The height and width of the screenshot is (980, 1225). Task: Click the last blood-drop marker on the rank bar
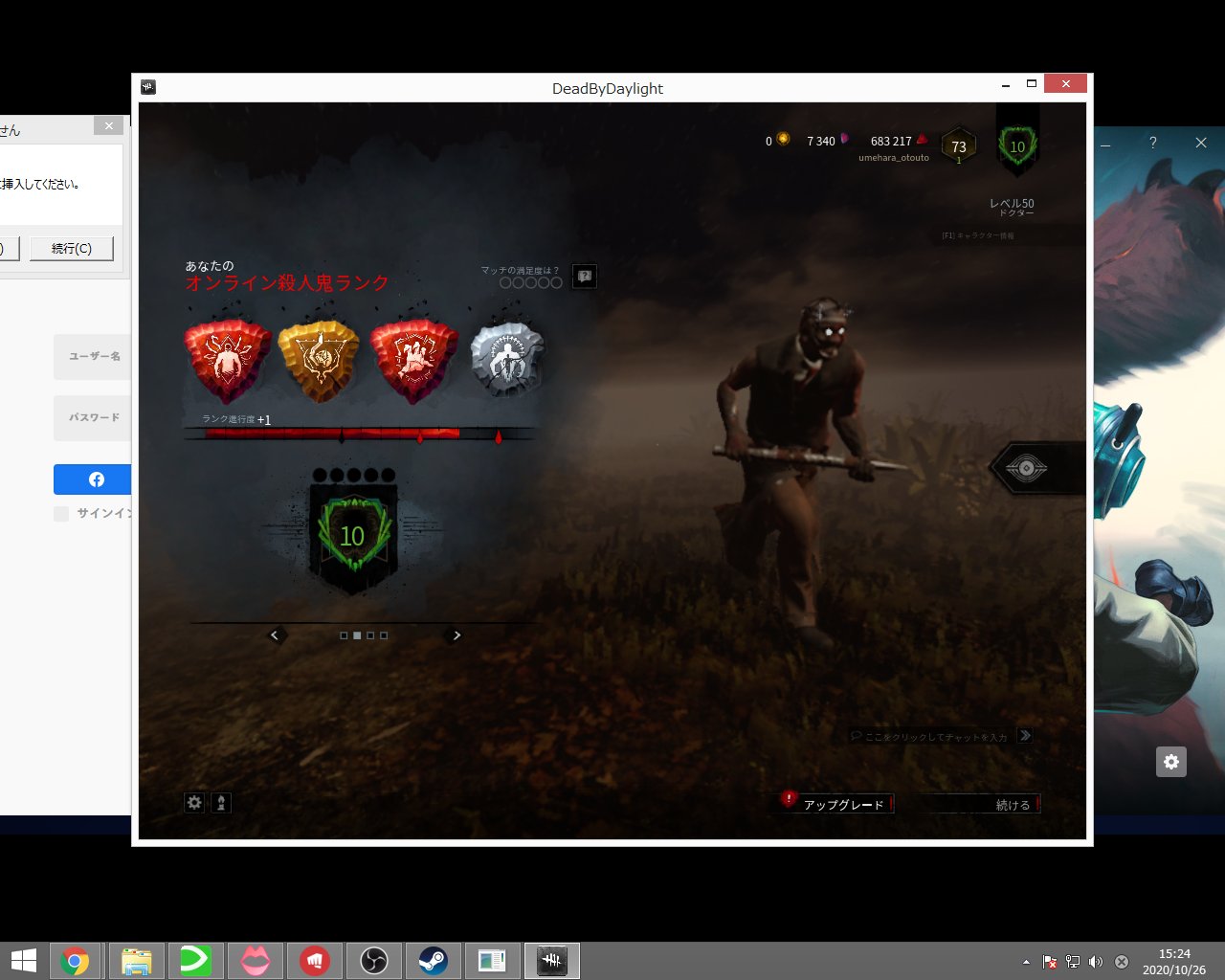coord(498,436)
